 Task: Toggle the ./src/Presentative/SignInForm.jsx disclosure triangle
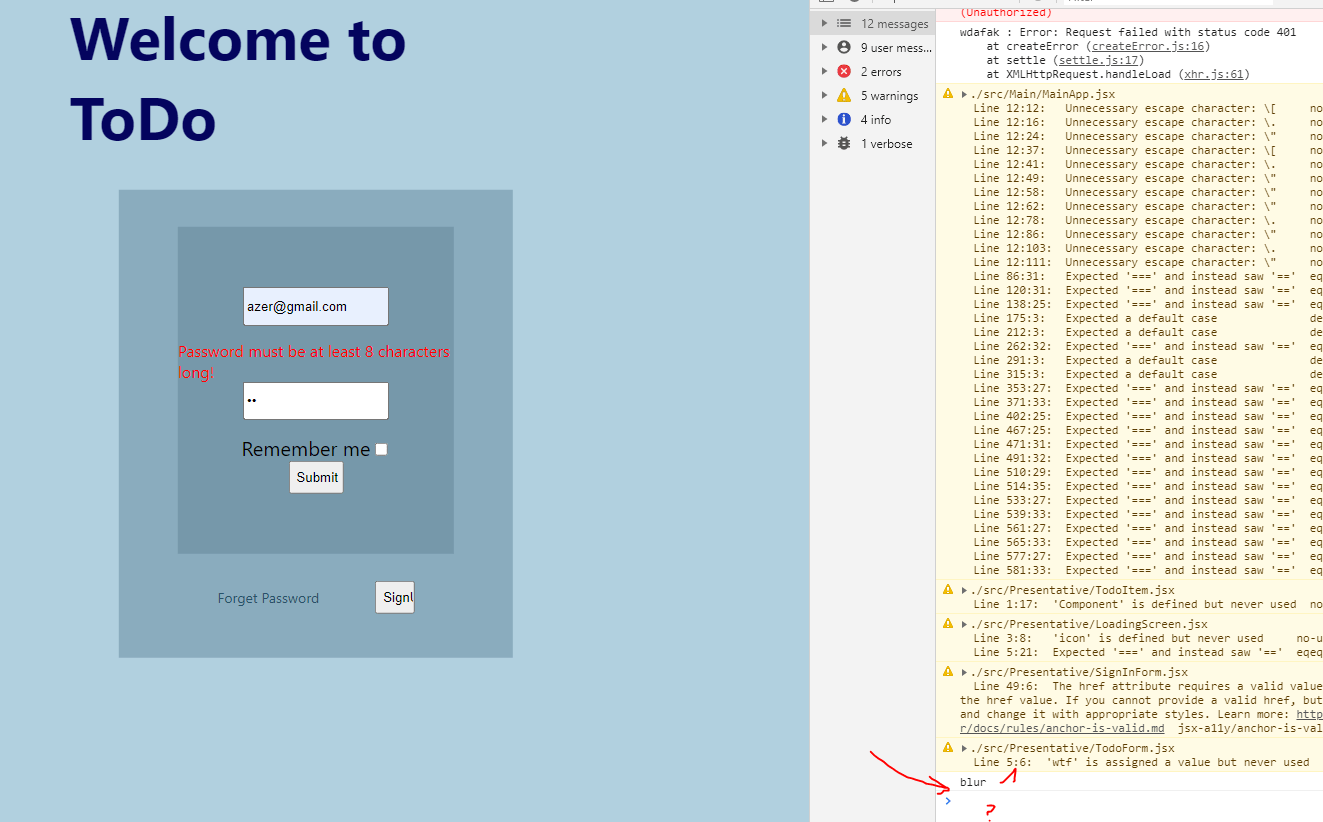pyautogui.click(x=964, y=672)
